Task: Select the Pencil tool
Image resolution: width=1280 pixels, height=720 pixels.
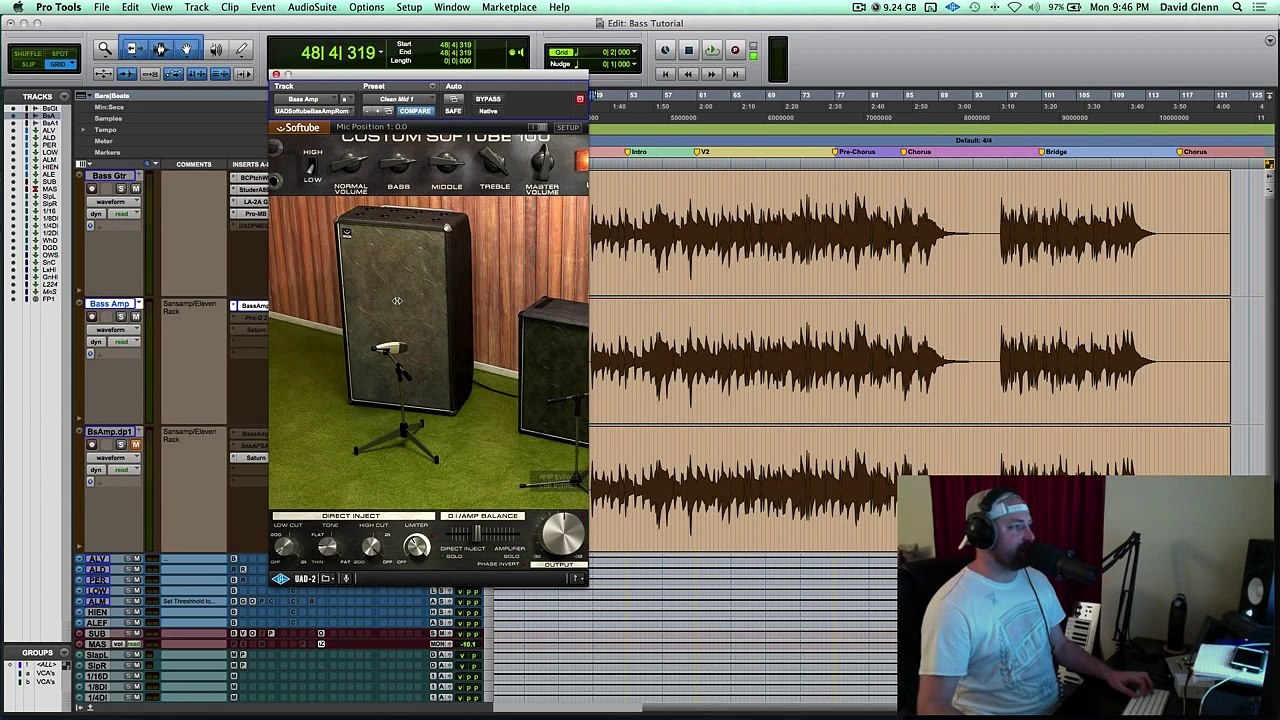Action: [241, 49]
